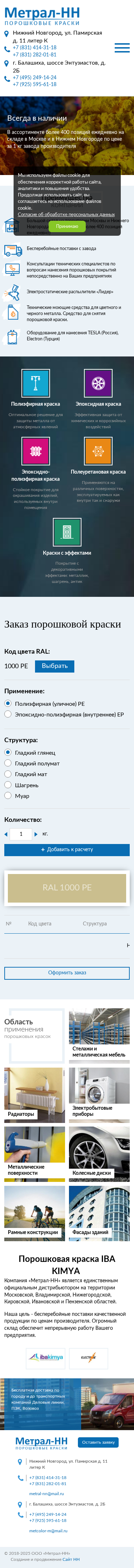Click the Epoxy paint wheel icon
134x1568 pixels.
click(98, 384)
